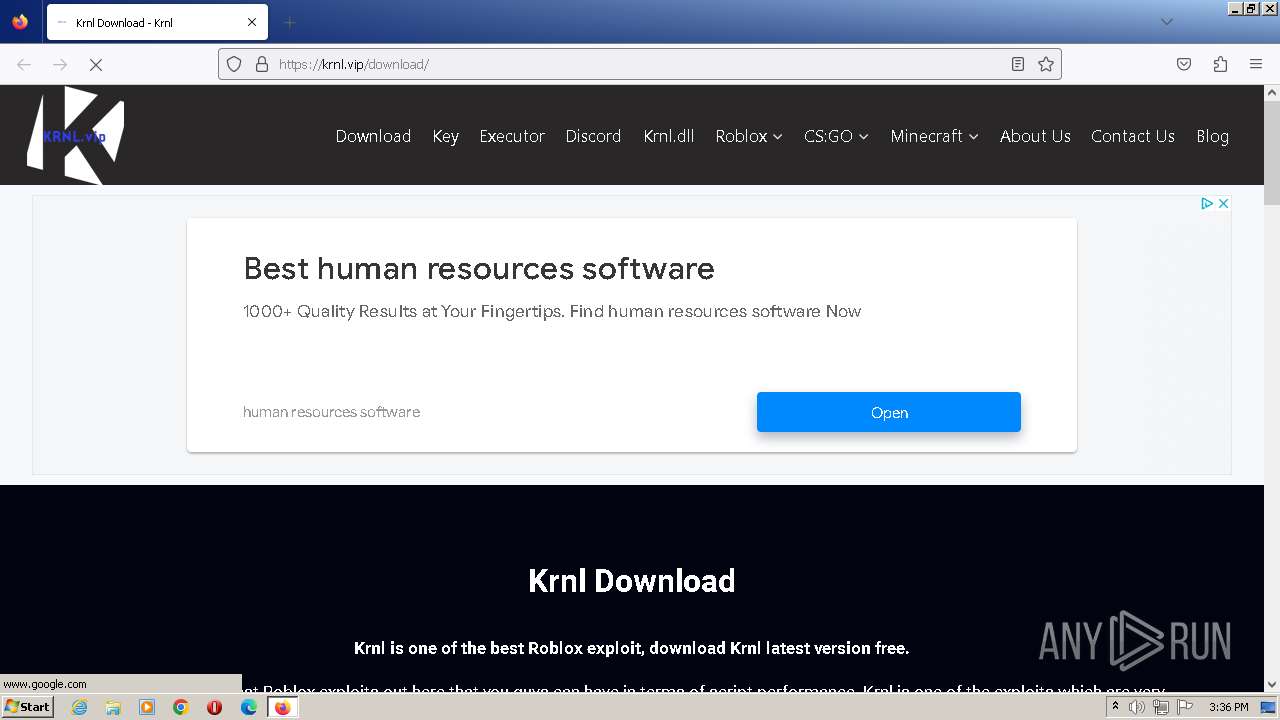This screenshot has height=720, width=1280.
Task: Open media player taskbar icon
Action: [147, 707]
